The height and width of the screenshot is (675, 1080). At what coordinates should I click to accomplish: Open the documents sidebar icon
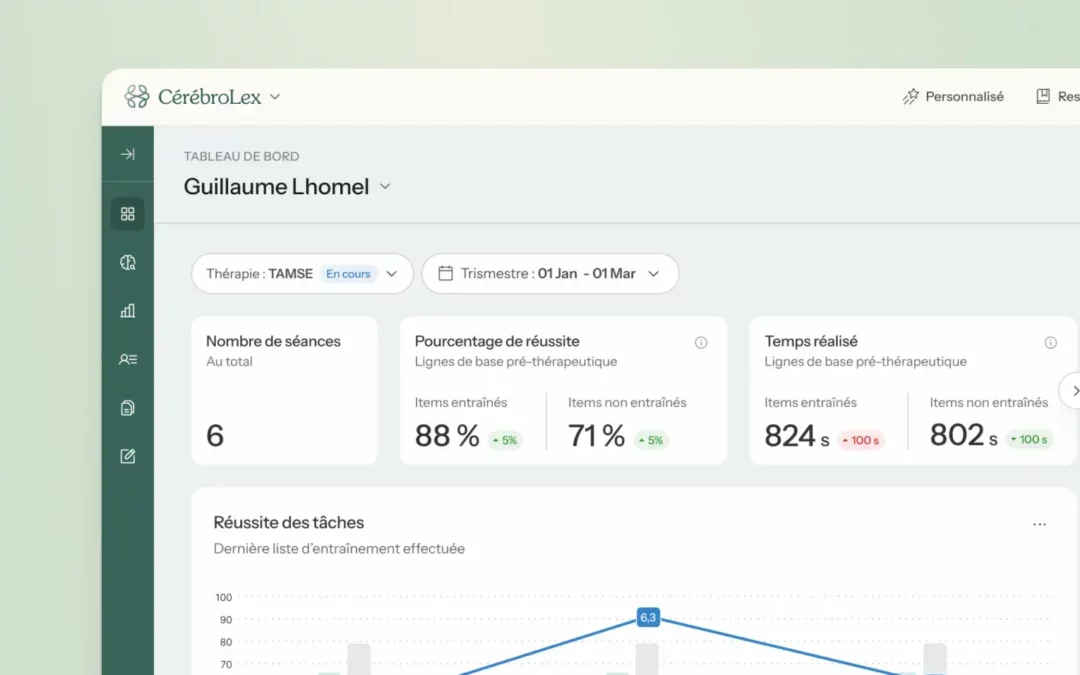coord(127,408)
